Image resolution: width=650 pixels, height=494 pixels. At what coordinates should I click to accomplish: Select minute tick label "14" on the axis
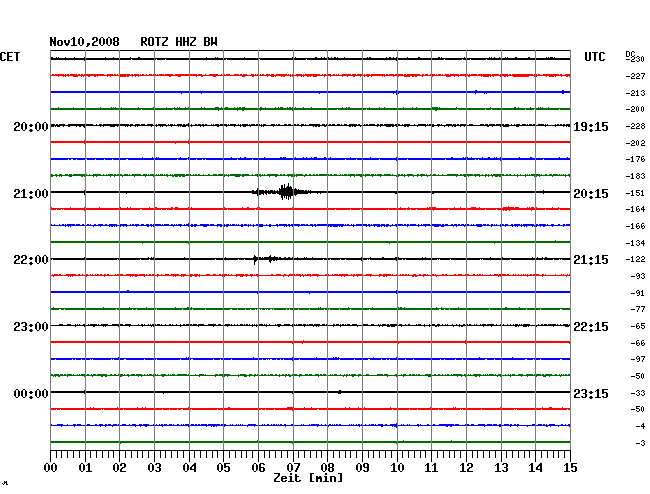click(535, 468)
